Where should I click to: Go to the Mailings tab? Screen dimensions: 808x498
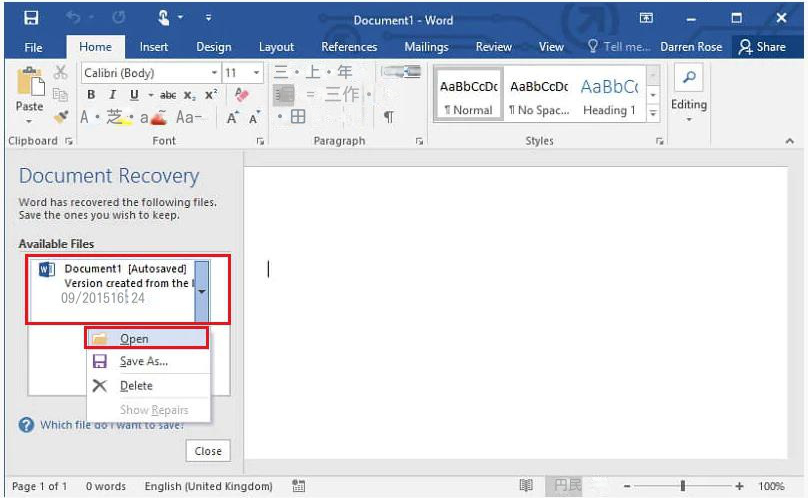[x=426, y=47]
